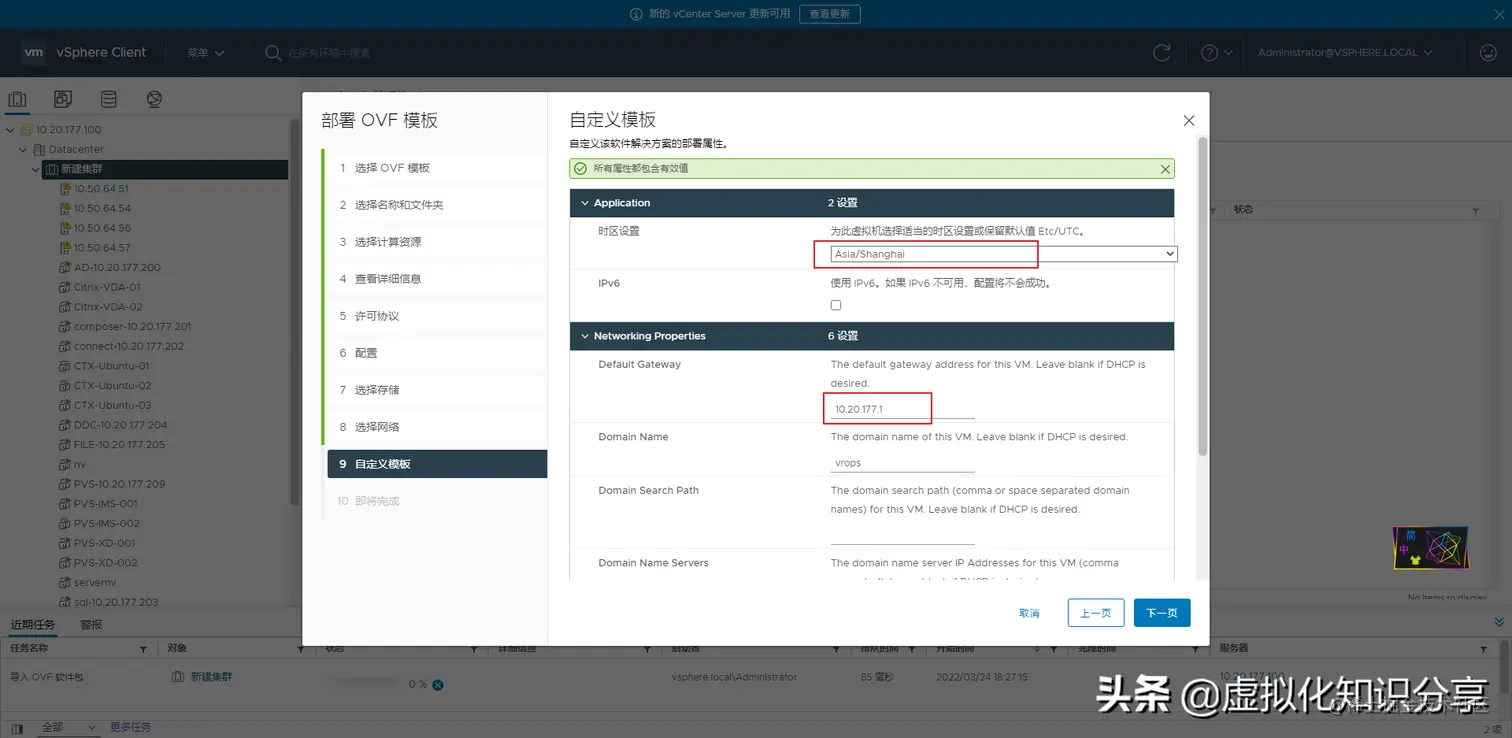Click the 下一页 button in the wizard
The width and height of the screenshot is (1512, 738).
(1161, 612)
